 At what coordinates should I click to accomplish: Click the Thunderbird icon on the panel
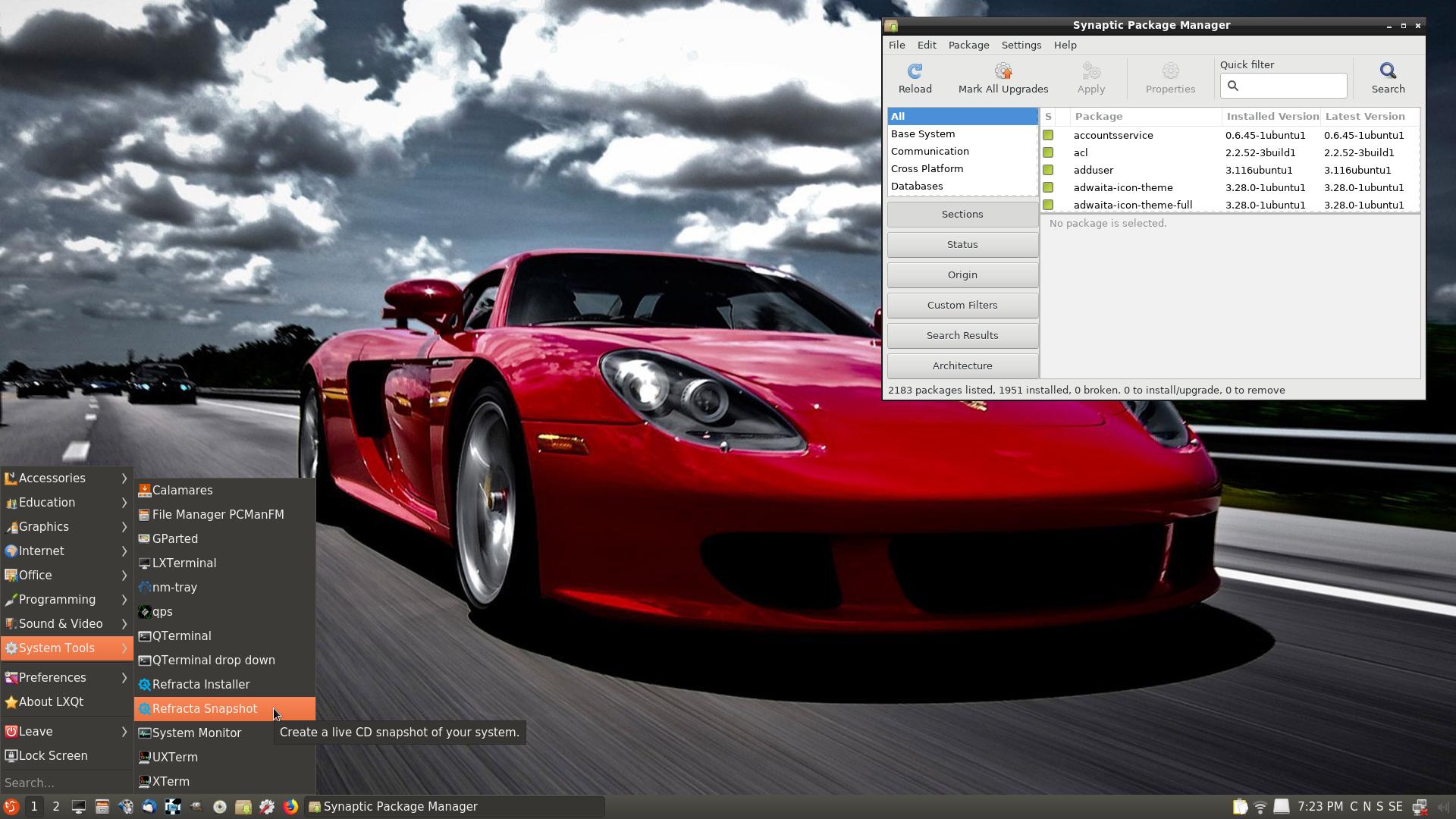(x=149, y=807)
